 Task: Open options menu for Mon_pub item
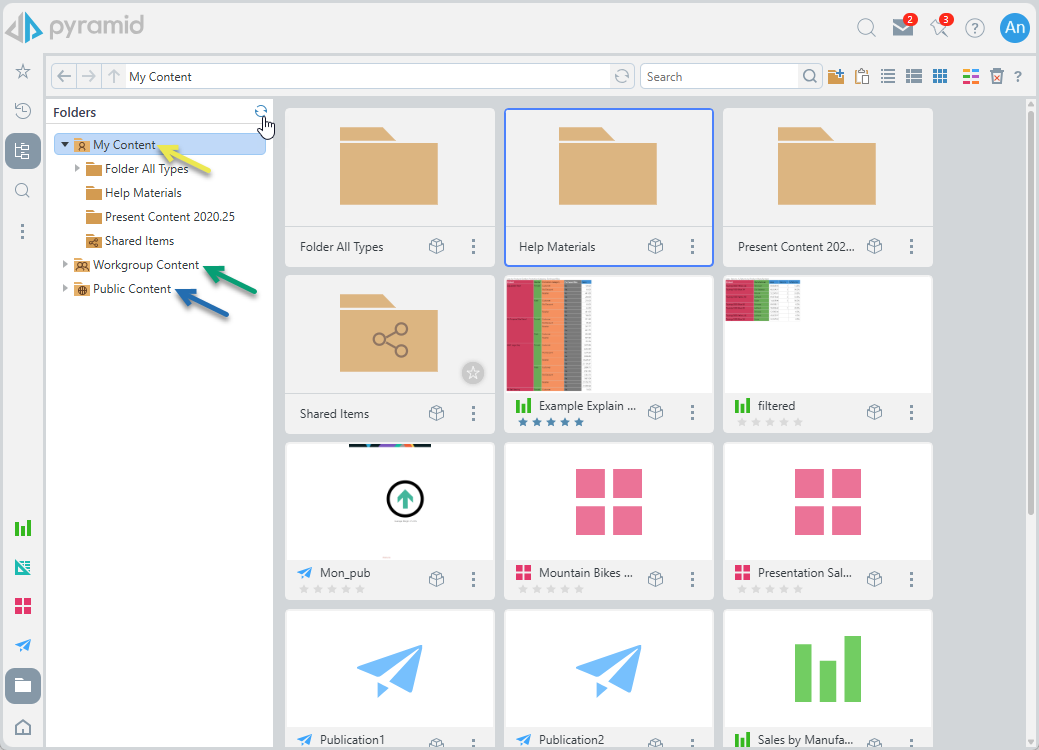[473, 579]
